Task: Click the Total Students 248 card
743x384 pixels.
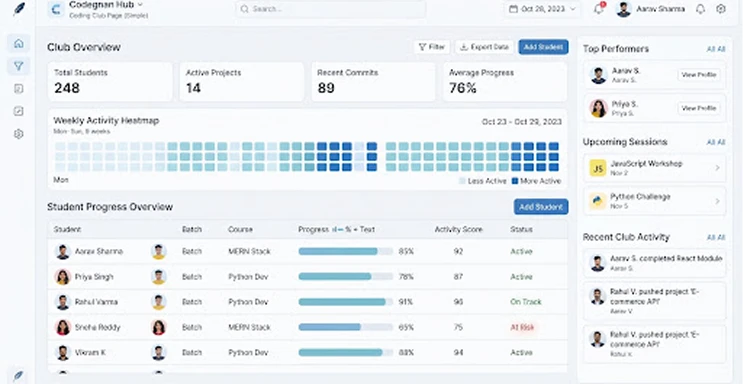Action: coord(110,82)
